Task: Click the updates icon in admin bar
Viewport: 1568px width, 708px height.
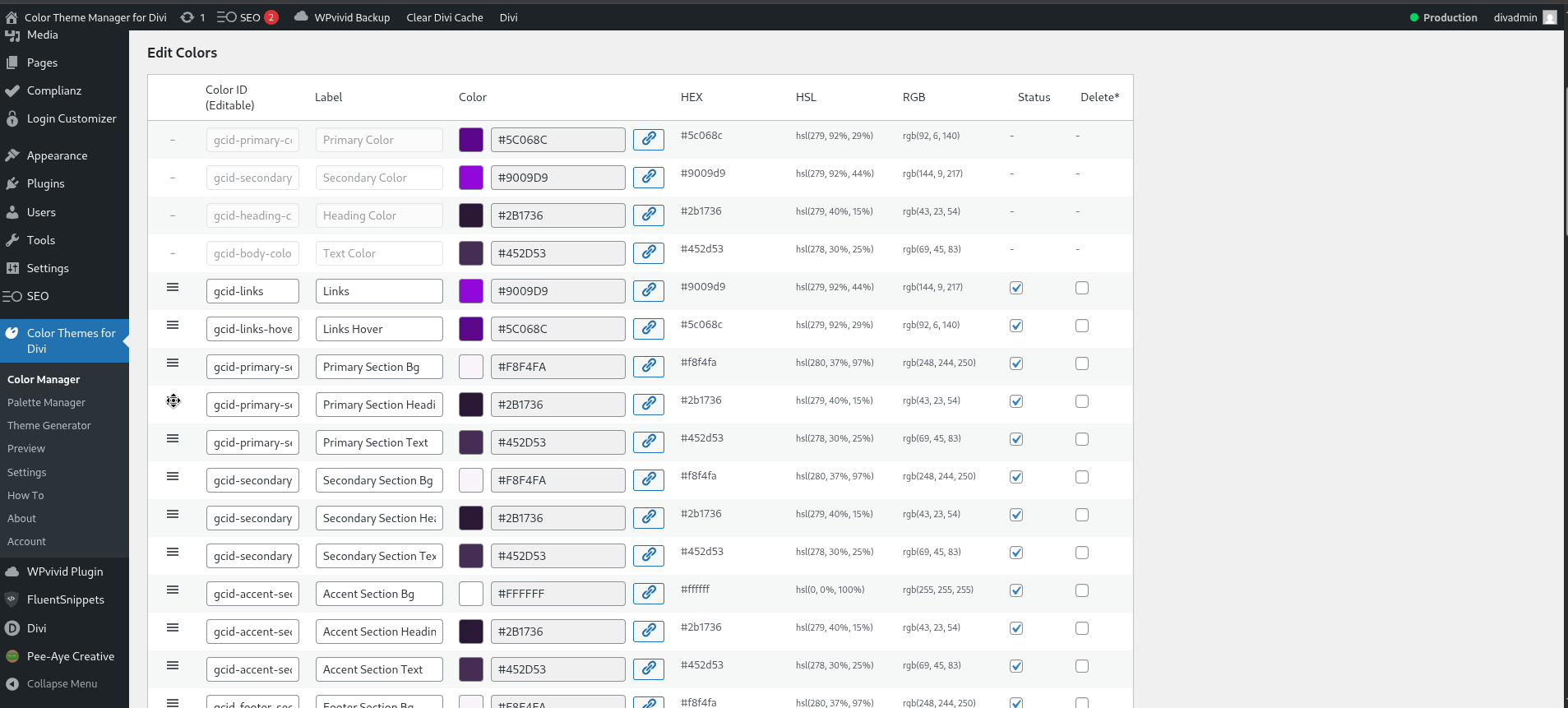Action: (x=192, y=17)
